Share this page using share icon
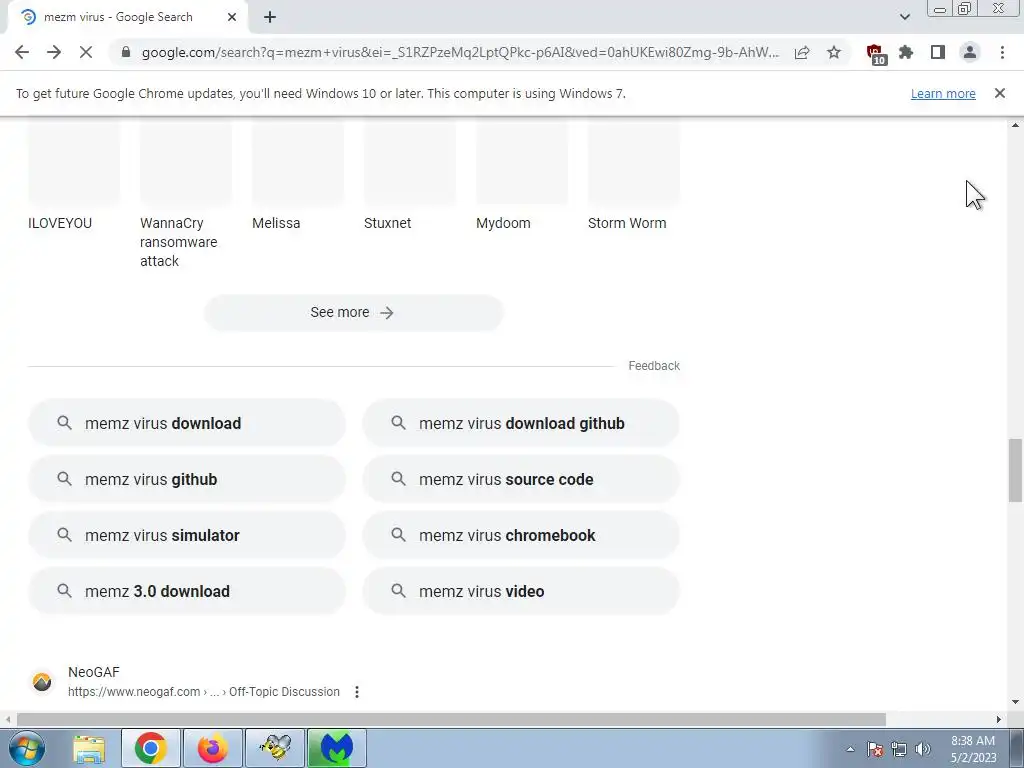Image resolution: width=1024 pixels, height=768 pixels. tap(802, 52)
